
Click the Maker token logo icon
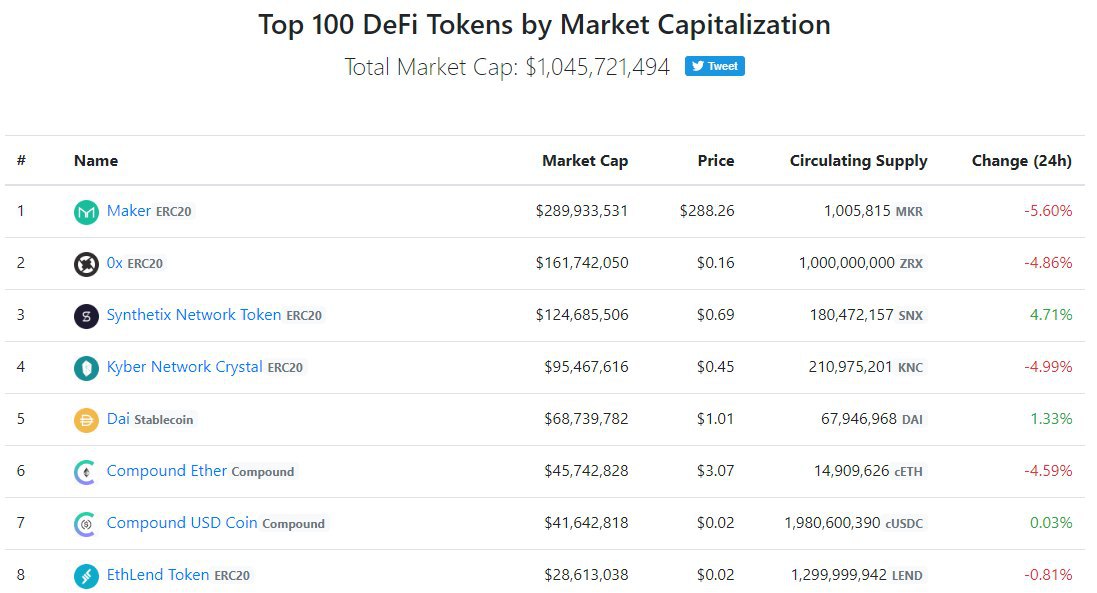coord(87,212)
